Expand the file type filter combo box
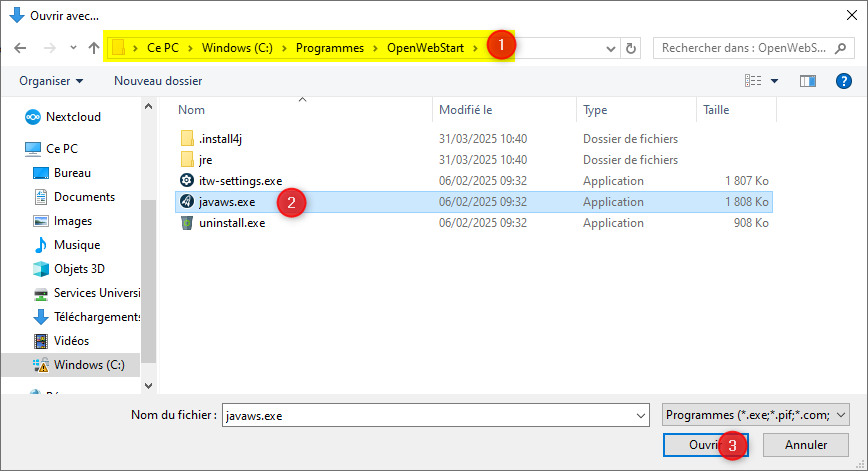 tap(755, 414)
